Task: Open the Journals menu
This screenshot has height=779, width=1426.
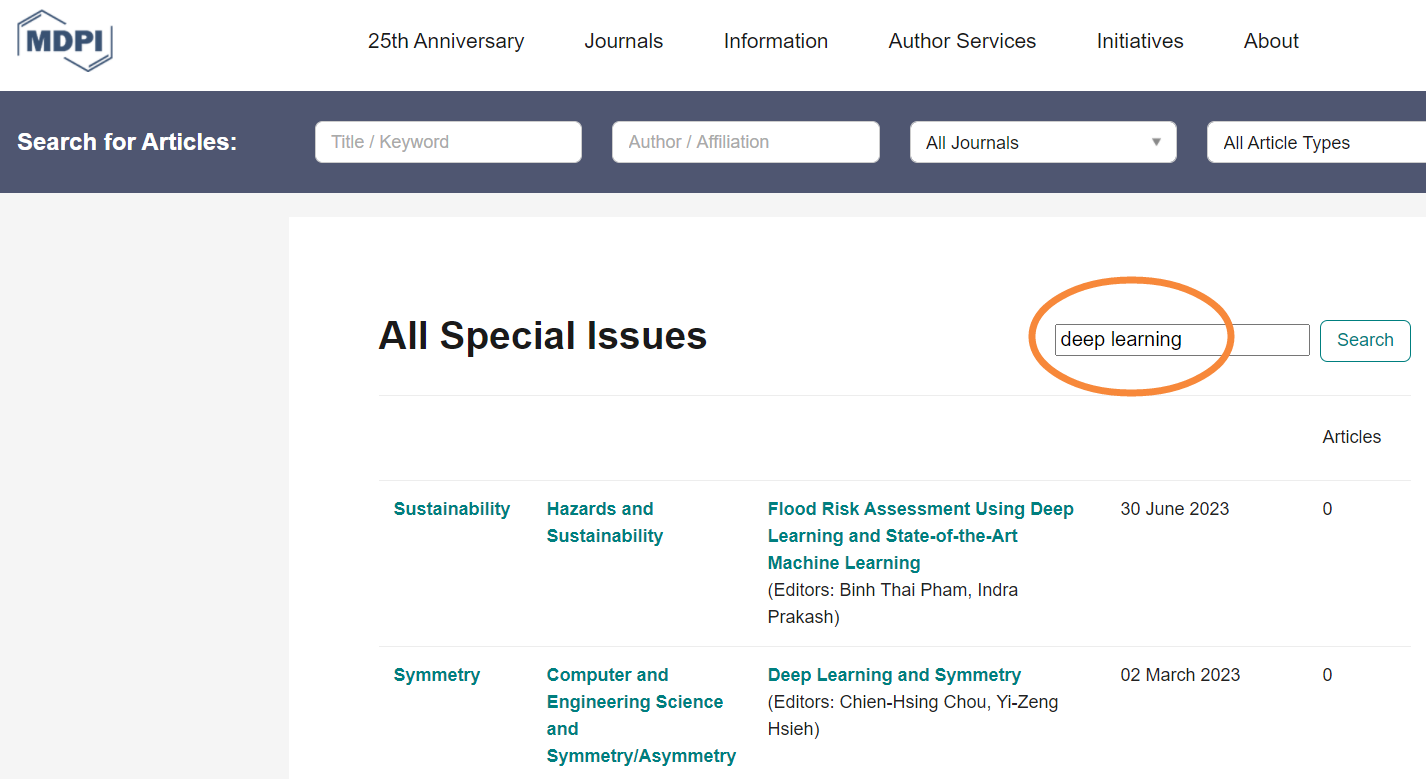Action: [623, 41]
